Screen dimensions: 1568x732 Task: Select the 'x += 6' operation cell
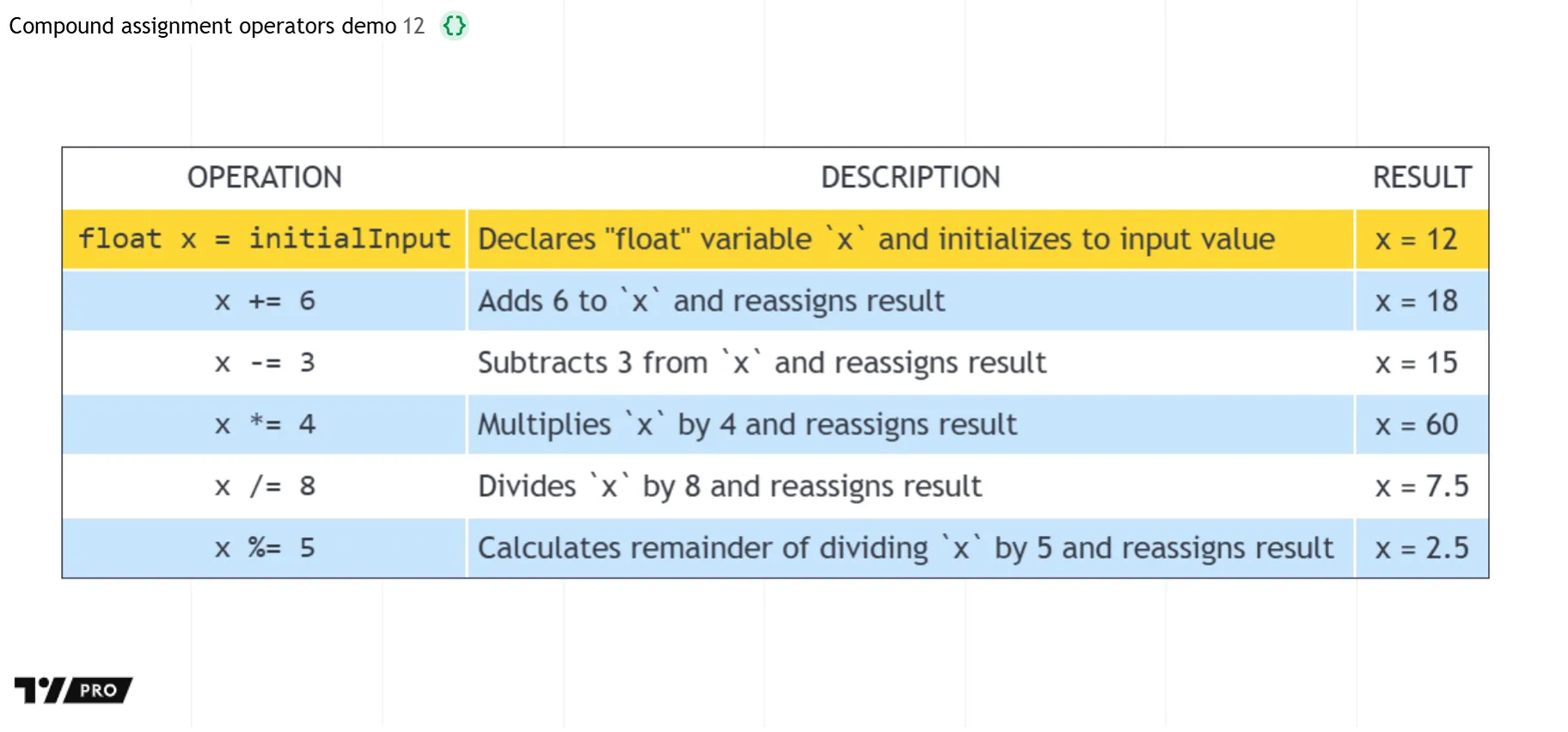click(x=264, y=301)
